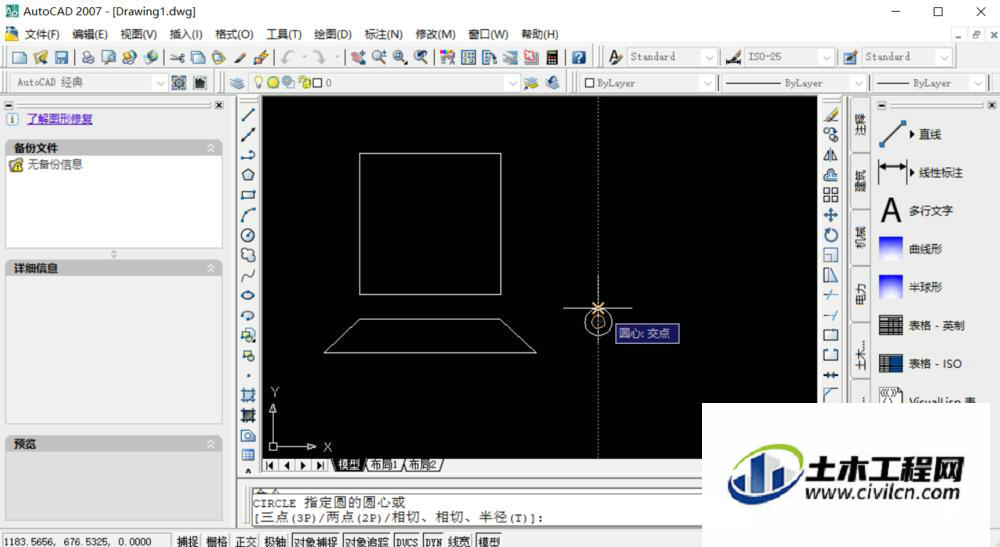Click the Move tool in modify toolbar

pyautogui.click(x=830, y=215)
